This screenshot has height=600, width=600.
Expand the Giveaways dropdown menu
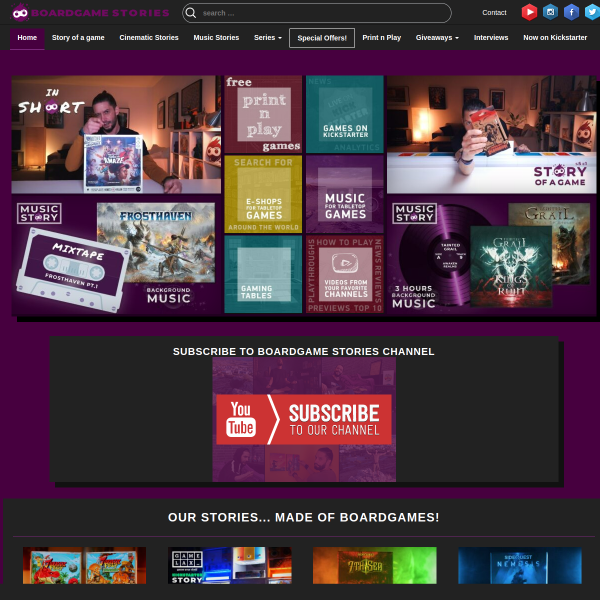pos(437,38)
